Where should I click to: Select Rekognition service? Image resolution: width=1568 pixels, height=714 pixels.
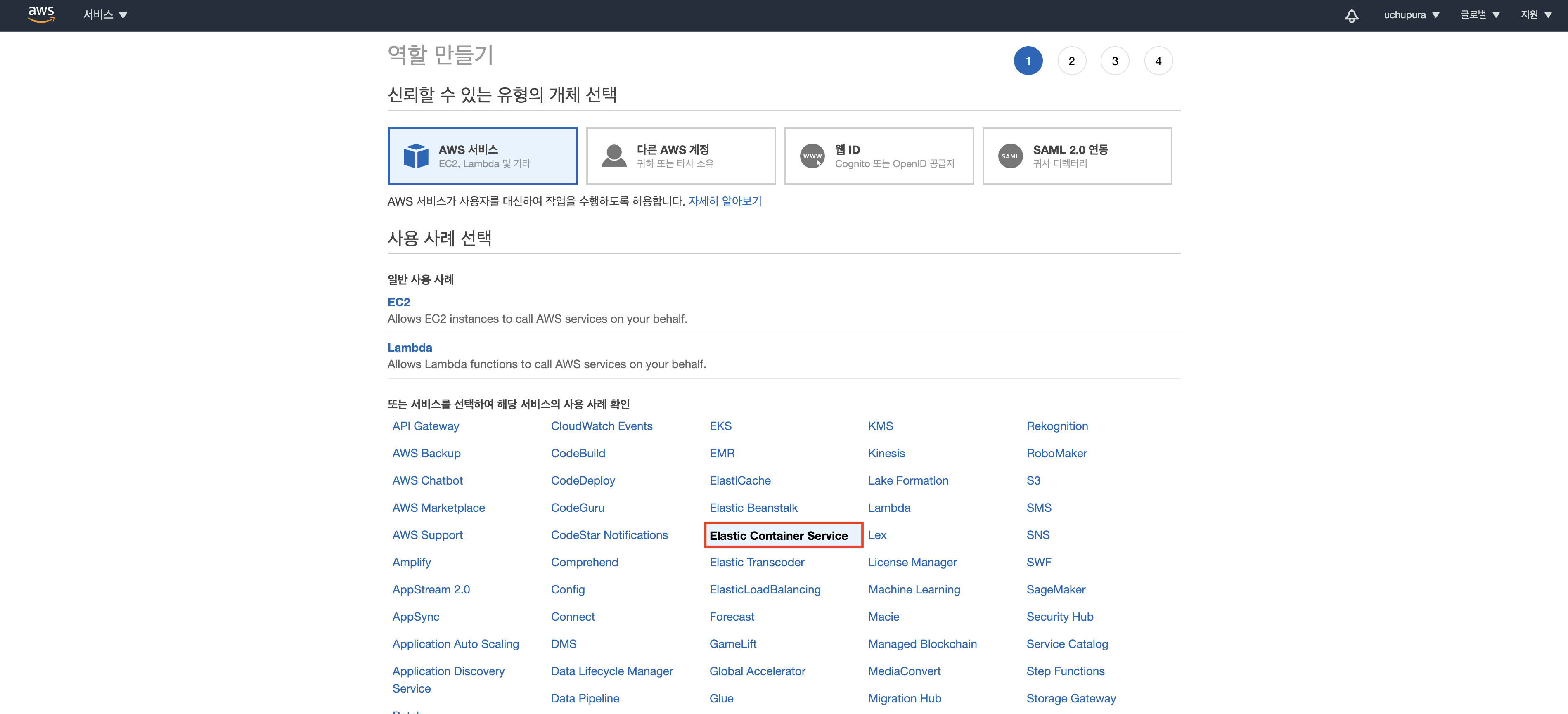(x=1057, y=426)
